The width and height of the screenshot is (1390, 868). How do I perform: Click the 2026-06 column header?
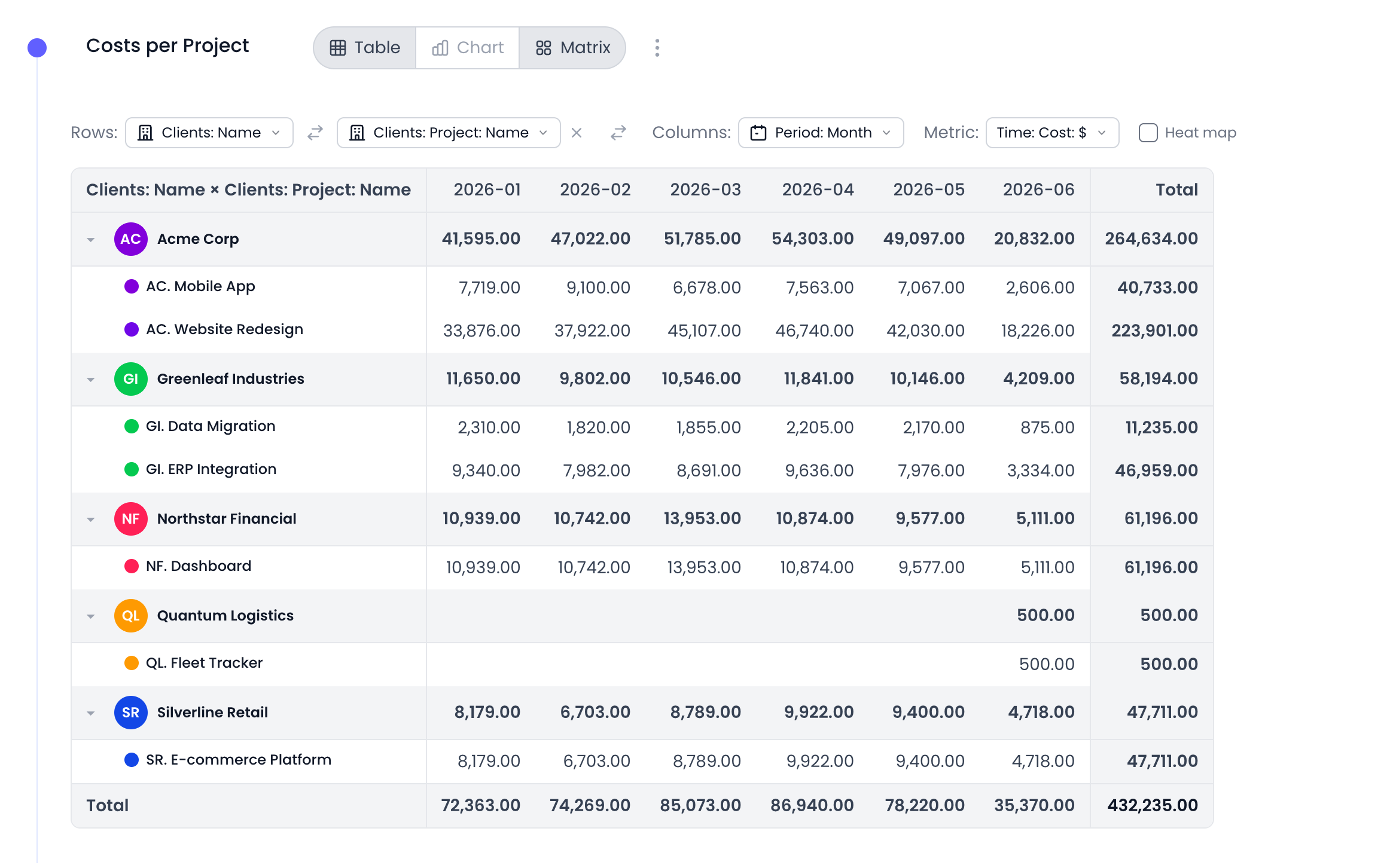1039,190
